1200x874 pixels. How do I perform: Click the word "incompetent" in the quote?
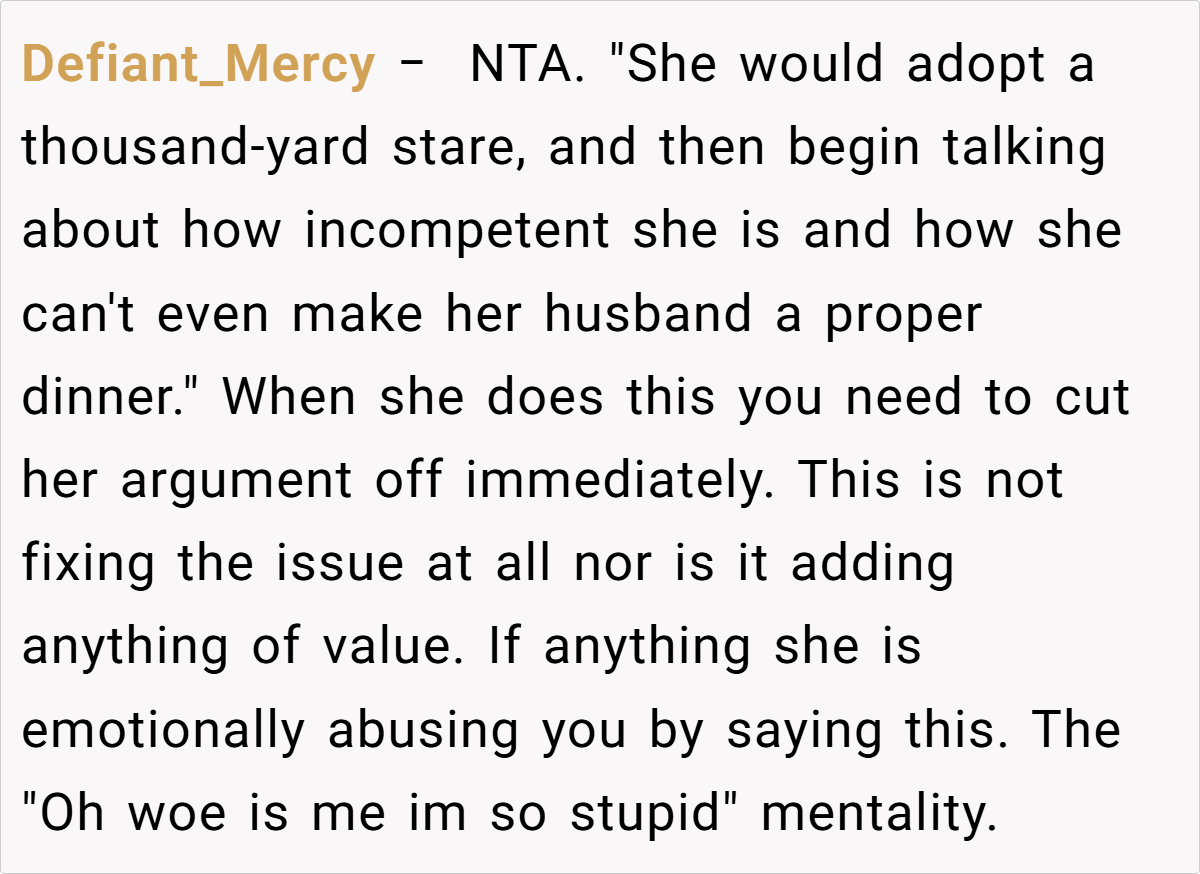pos(457,232)
